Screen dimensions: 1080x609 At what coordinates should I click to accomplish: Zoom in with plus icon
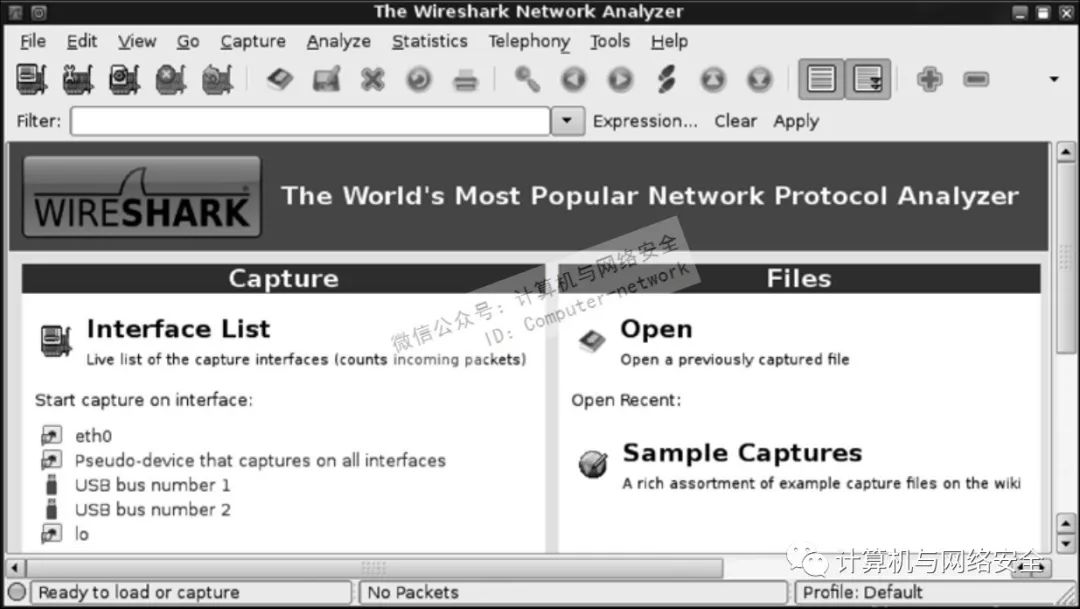click(929, 79)
